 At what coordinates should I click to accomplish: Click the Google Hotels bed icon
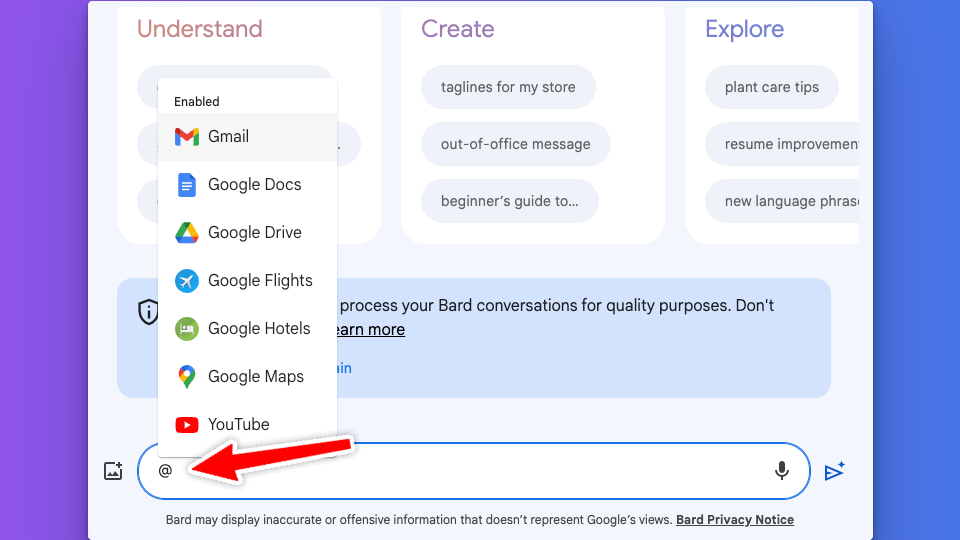[x=187, y=329]
